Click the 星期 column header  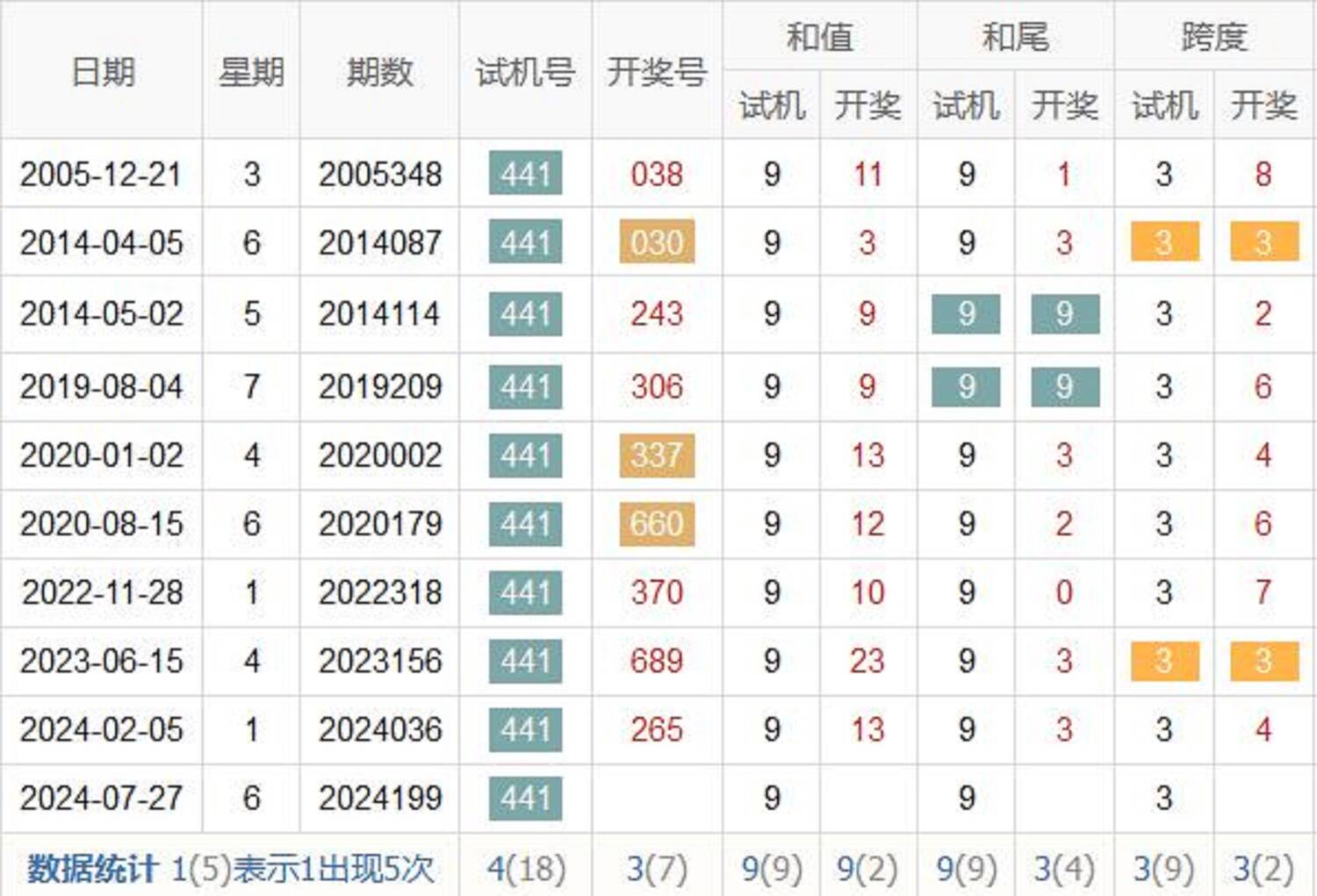click(251, 71)
